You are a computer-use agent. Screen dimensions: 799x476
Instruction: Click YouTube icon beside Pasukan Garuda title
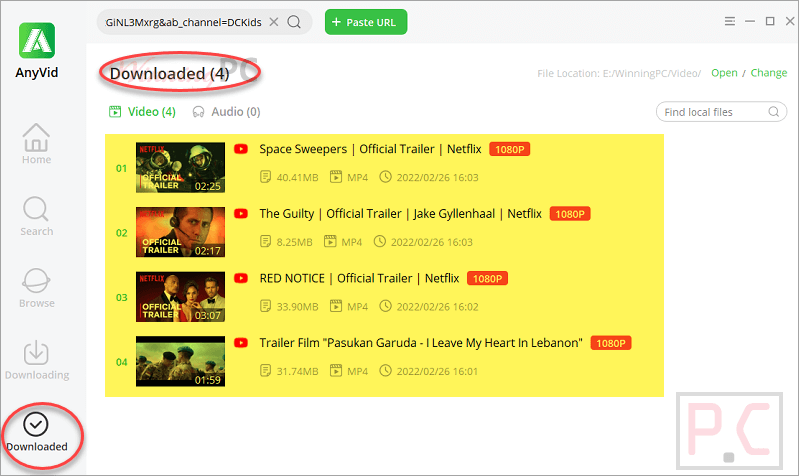coord(241,343)
